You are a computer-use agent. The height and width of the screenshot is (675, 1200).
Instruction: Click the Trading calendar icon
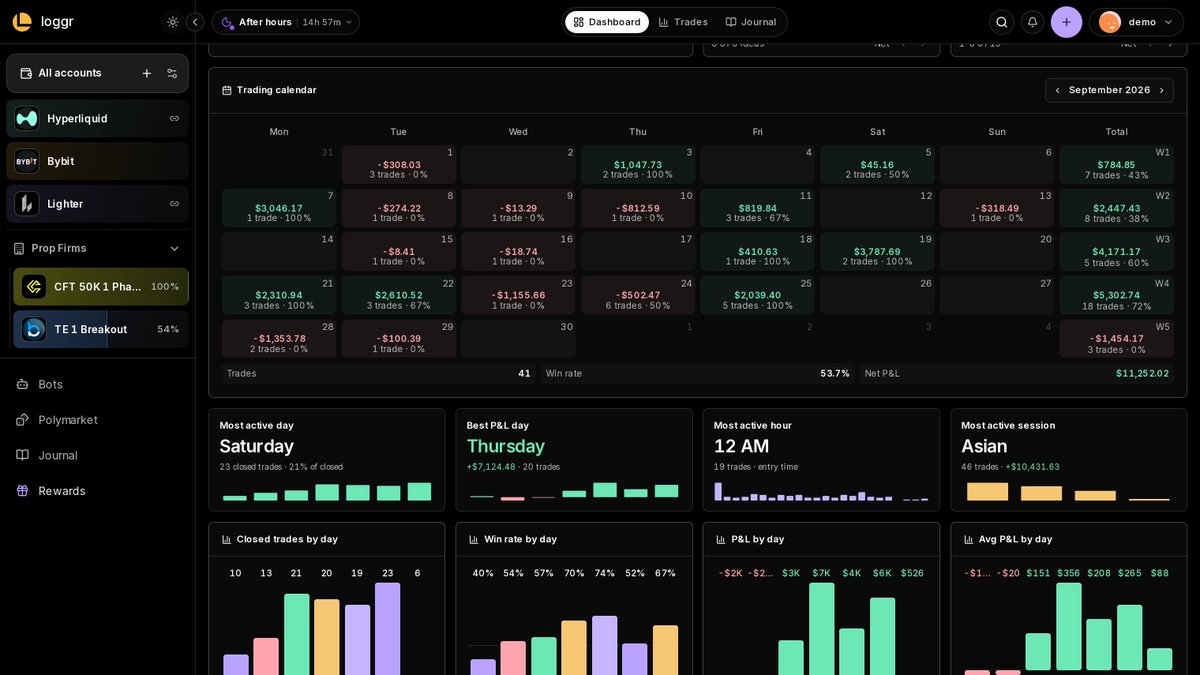tap(227, 90)
